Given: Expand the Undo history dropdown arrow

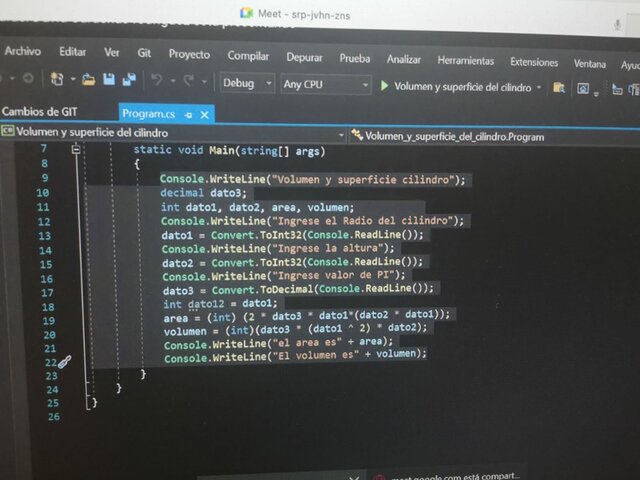Looking at the screenshot, I should pyautogui.click(x=173, y=81).
